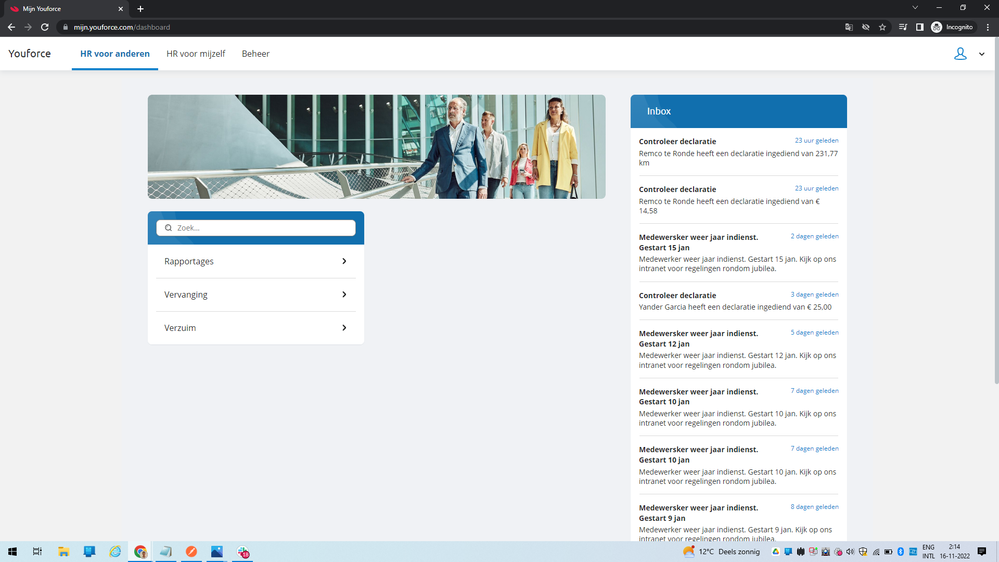This screenshot has width=999, height=562.
Task: Open the Windows Start menu
Action: [12, 551]
